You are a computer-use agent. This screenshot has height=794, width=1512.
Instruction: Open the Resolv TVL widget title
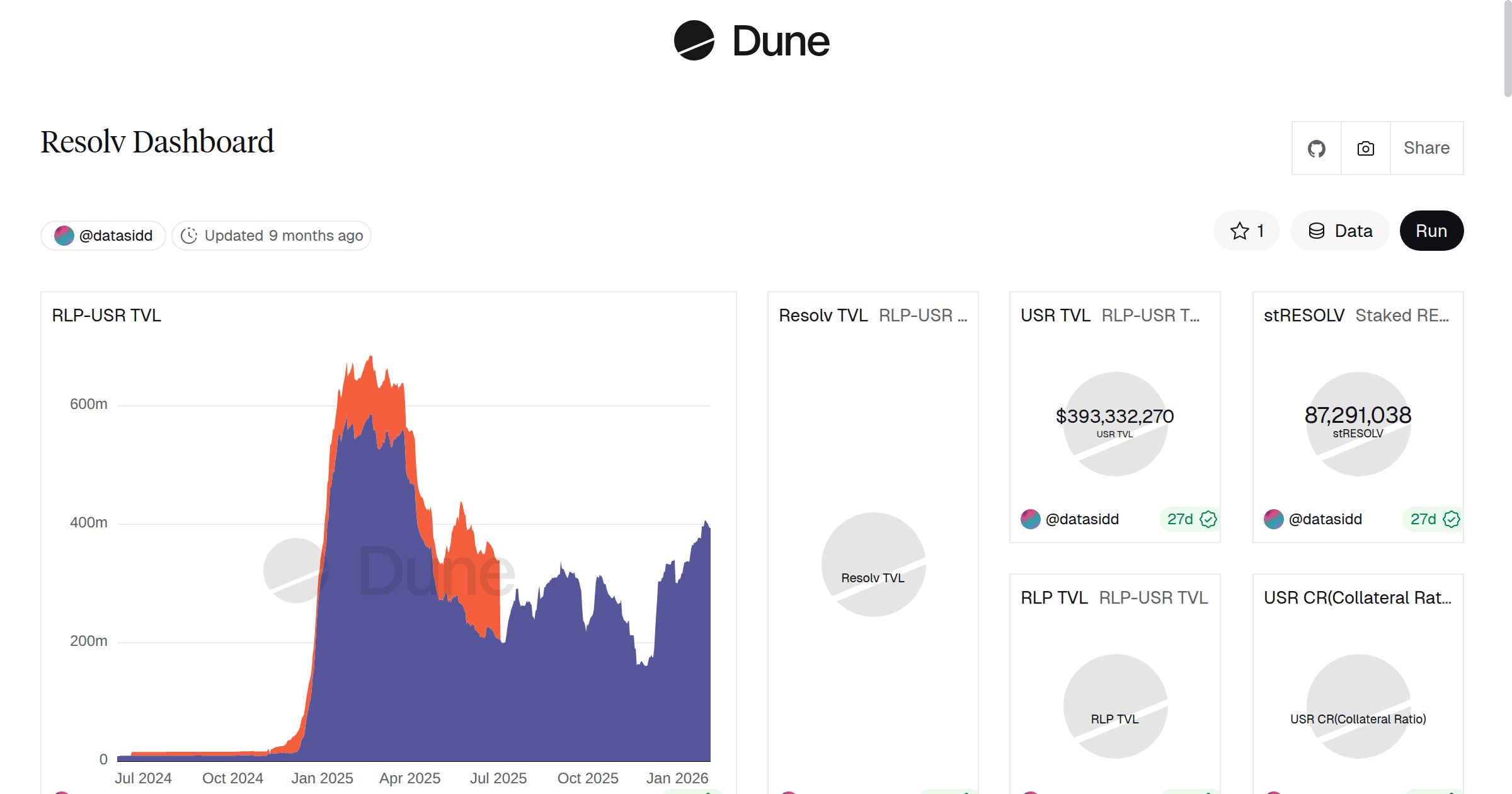pos(823,315)
